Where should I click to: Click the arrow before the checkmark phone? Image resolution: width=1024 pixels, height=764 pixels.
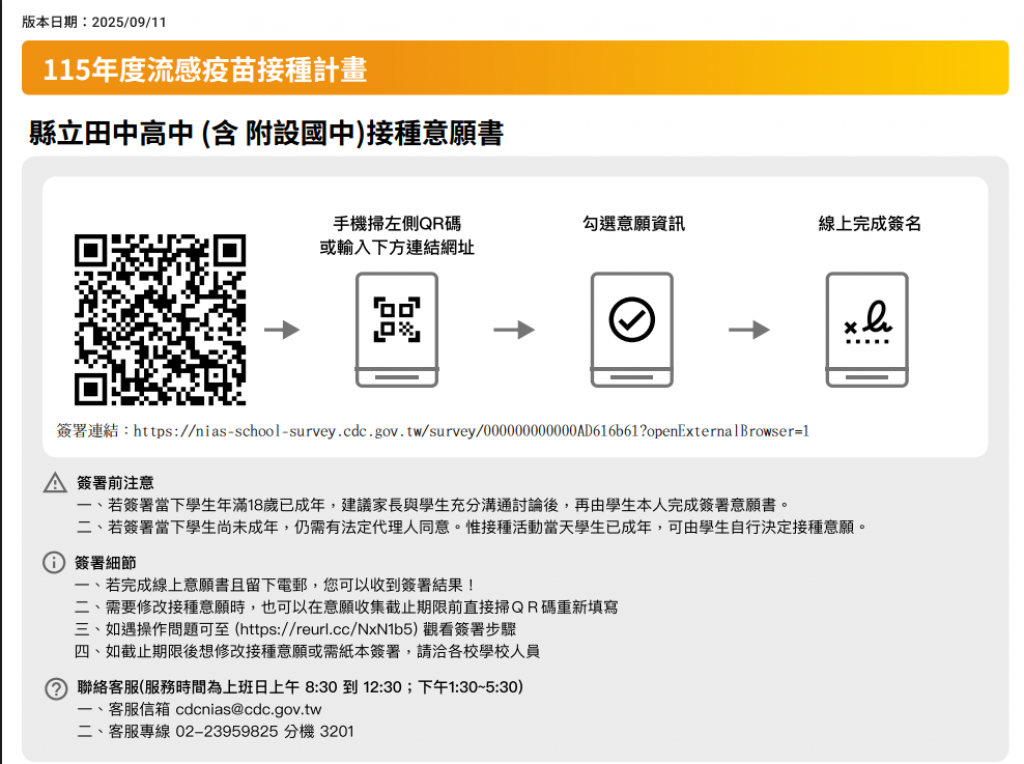514,330
